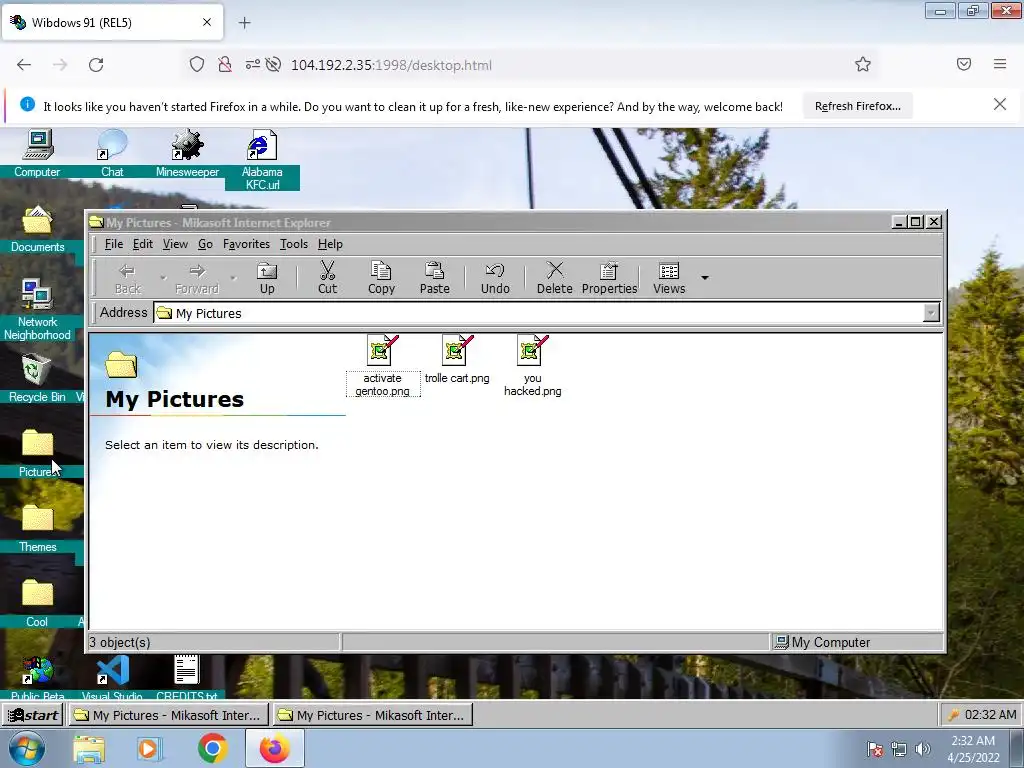The width and height of the screenshot is (1024, 768).
Task: Click the Delete toolbar button
Action: click(x=554, y=278)
